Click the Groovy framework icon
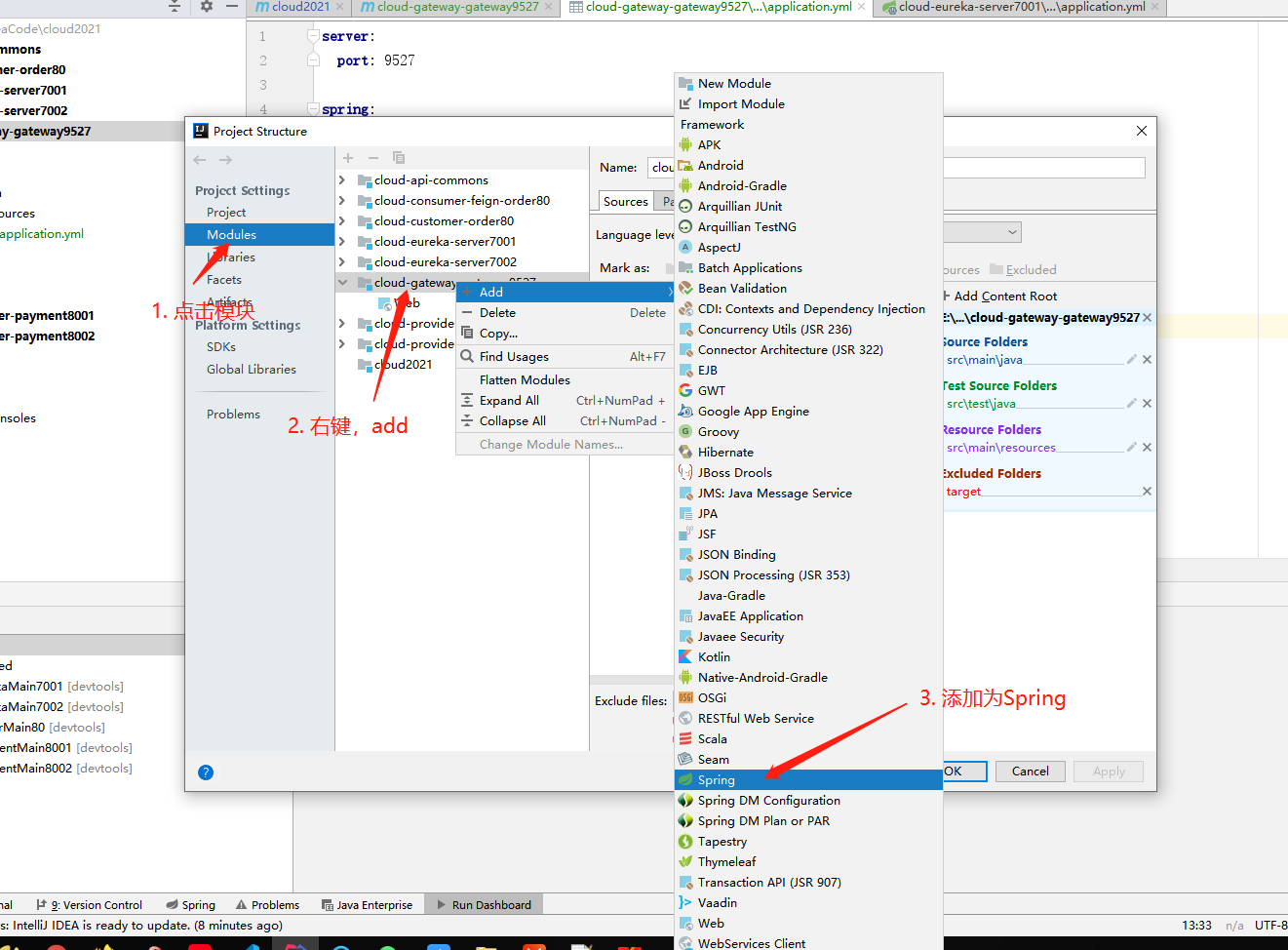Image resolution: width=1288 pixels, height=950 pixels. point(685,432)
